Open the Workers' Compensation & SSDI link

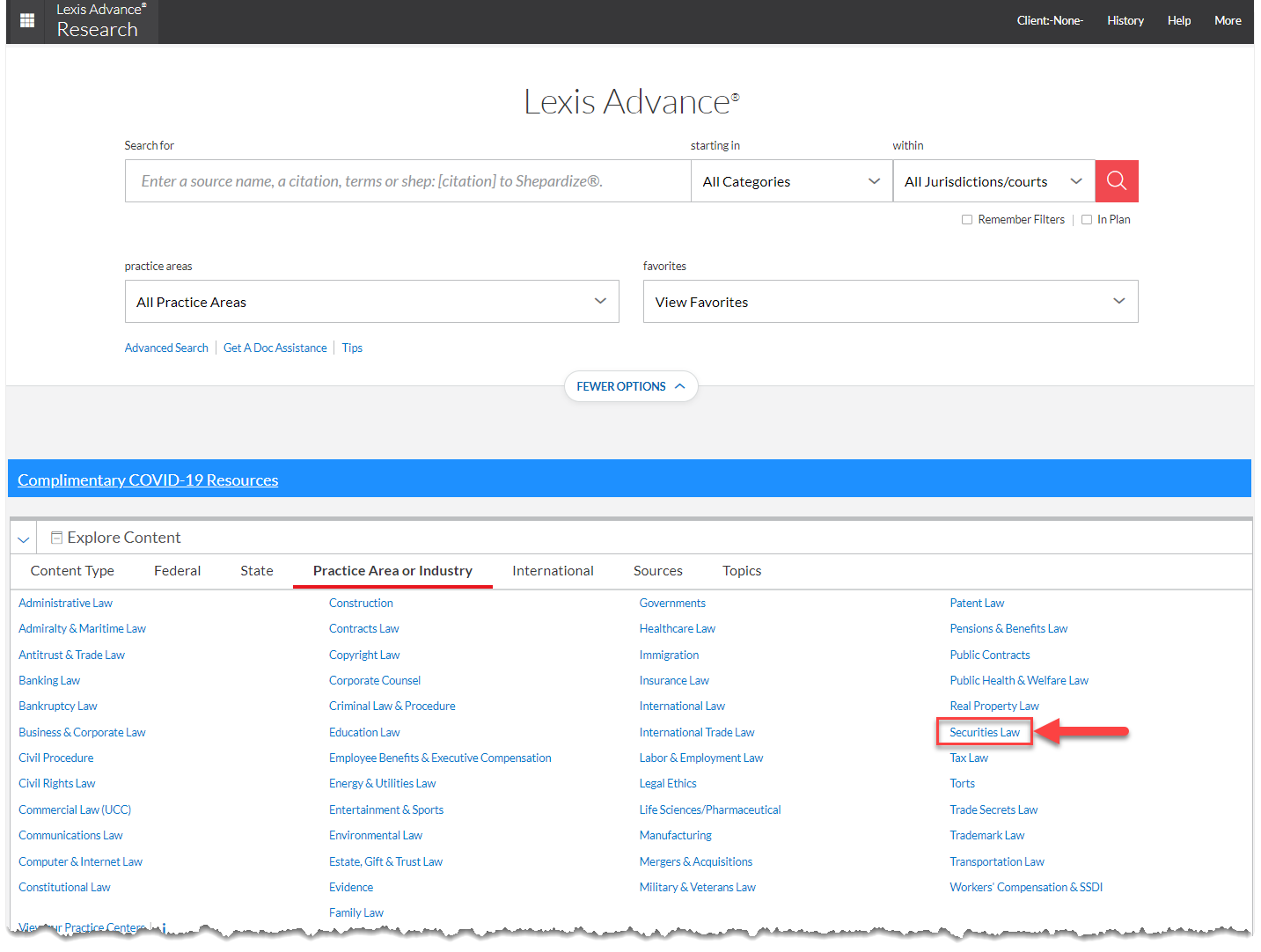[1026, 887]
